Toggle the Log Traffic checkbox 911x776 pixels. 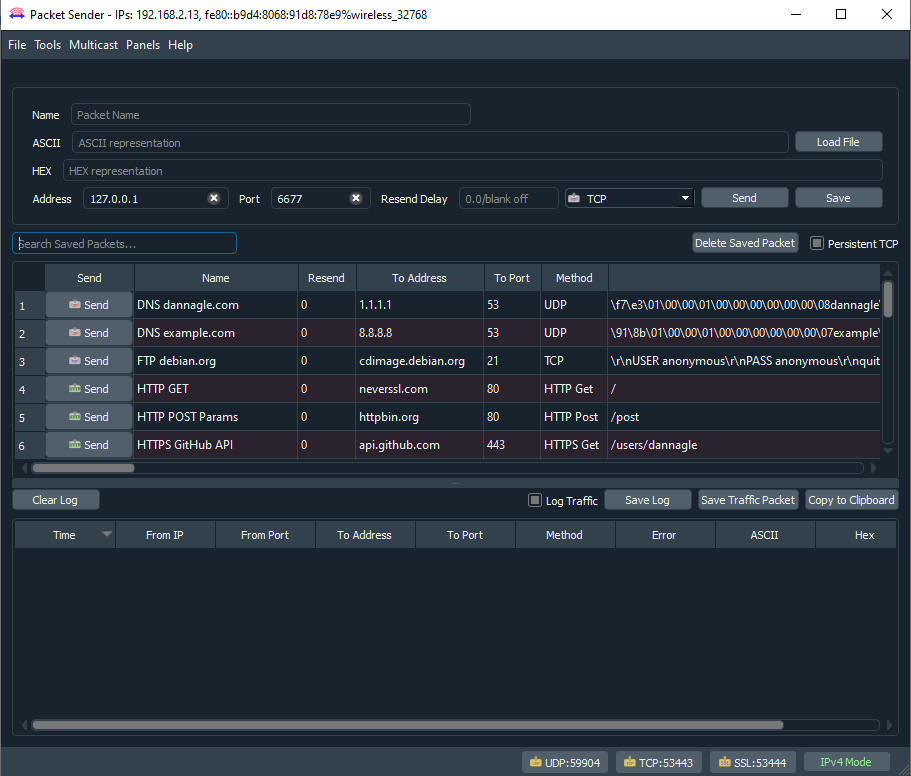[535, 500]
